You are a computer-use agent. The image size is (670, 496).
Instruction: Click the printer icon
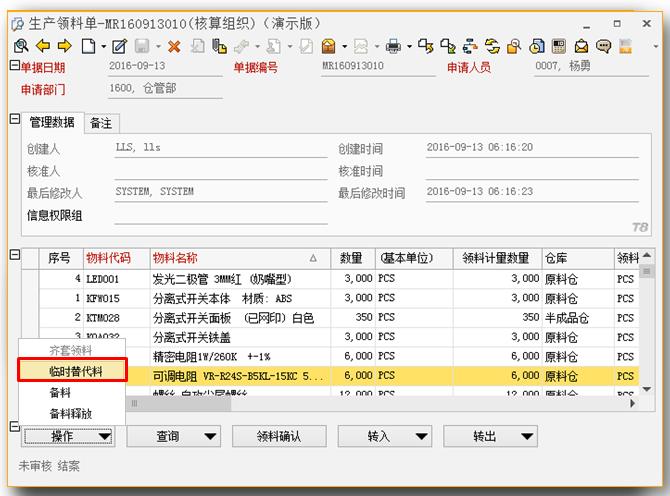(393, 46)
